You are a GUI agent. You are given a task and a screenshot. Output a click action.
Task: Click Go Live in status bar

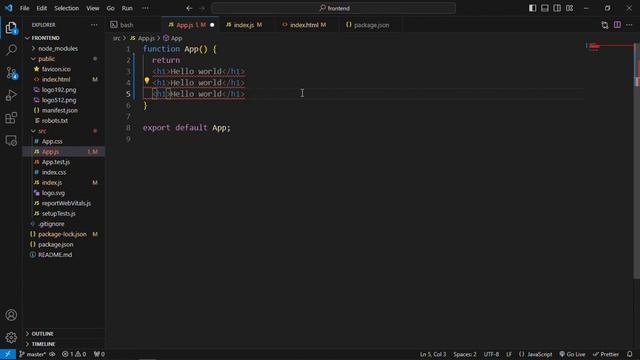(x=572, y=354)
